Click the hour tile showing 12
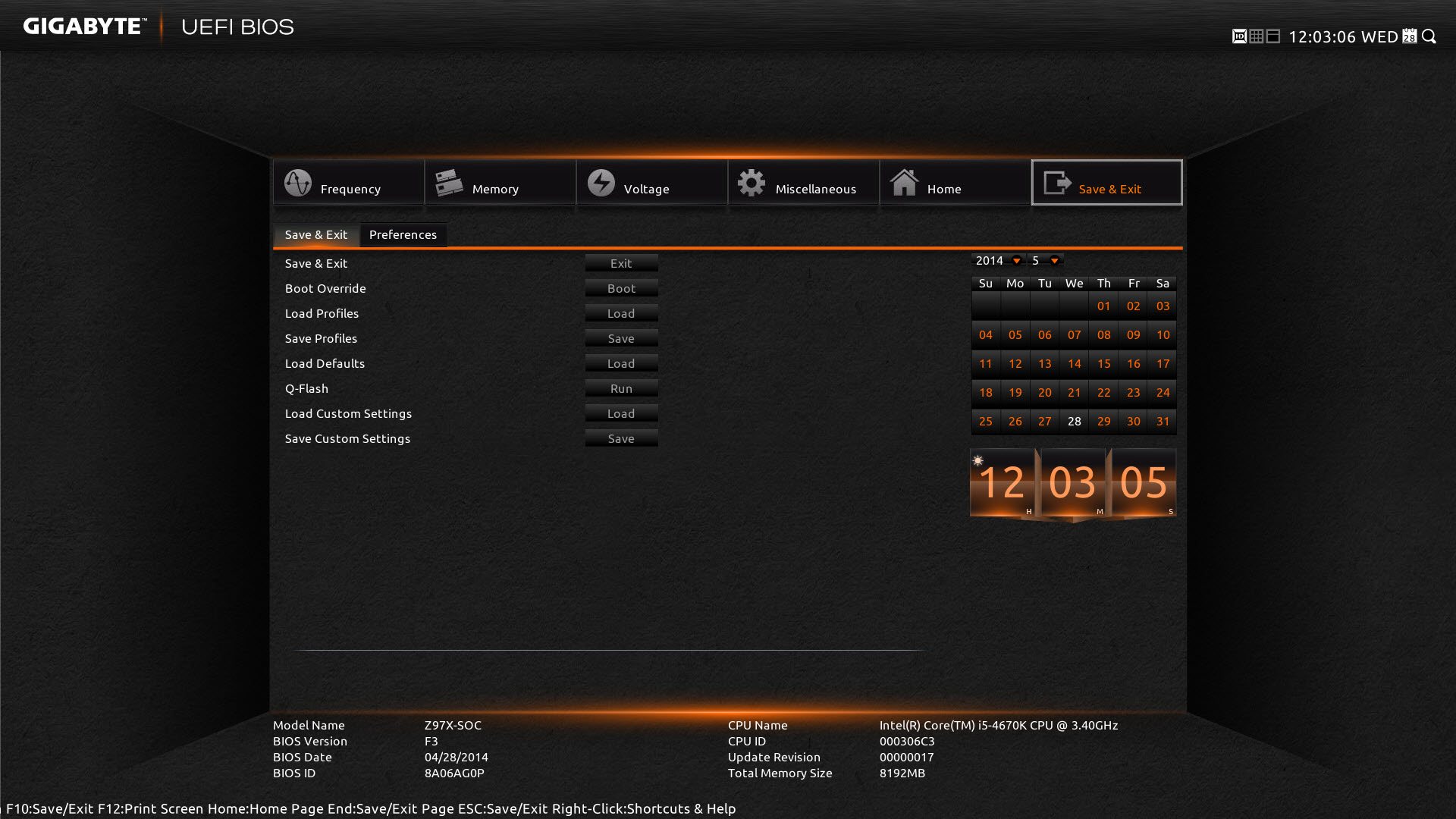The height and width of the screenshot is (819, 1456). [x=1003, y=482]
